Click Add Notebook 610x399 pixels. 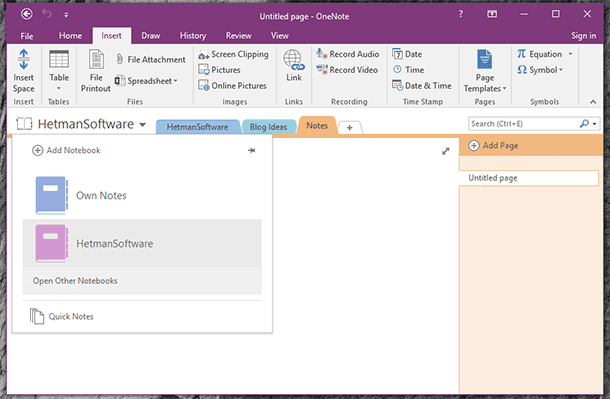[x=66, y=150]
